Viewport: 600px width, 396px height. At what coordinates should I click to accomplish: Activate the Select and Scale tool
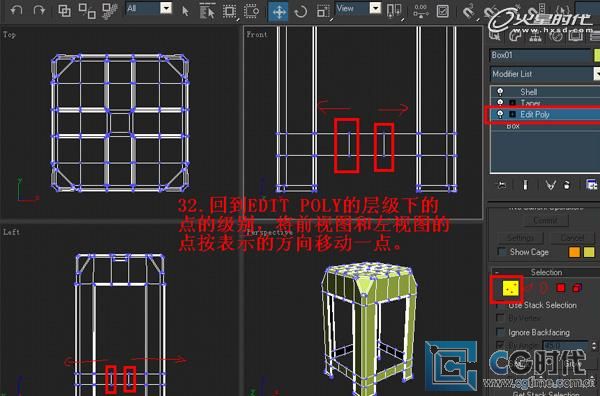pyautogui.click(x=323, y=11)
